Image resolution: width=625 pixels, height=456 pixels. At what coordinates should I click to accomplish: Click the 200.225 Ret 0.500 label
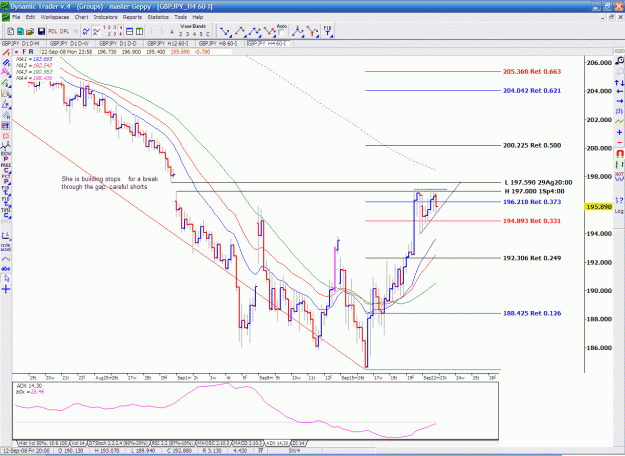532,145
